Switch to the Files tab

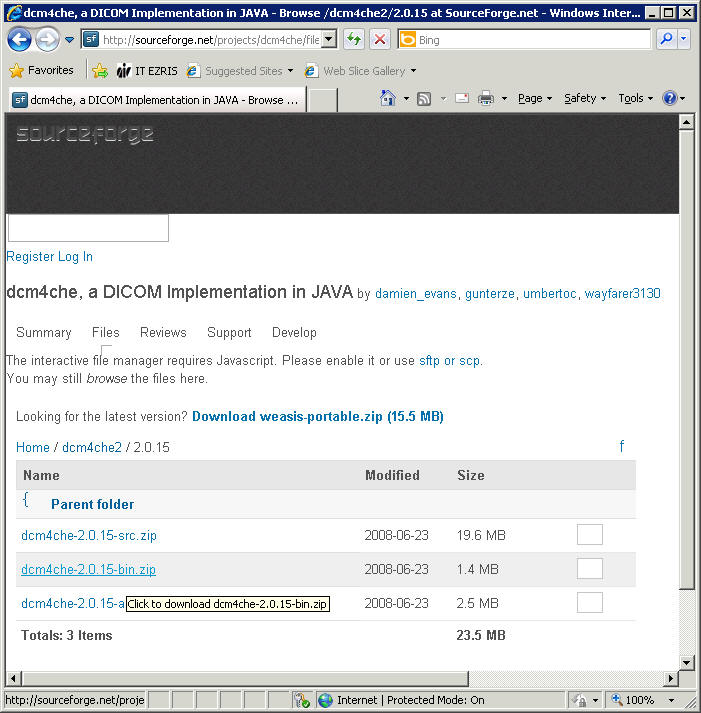[x=105, y=332]
